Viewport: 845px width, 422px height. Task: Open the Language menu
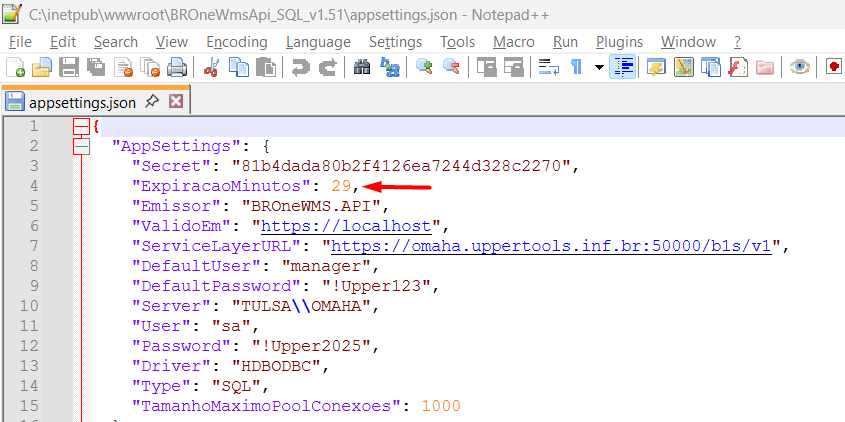(x=318, y=42)
